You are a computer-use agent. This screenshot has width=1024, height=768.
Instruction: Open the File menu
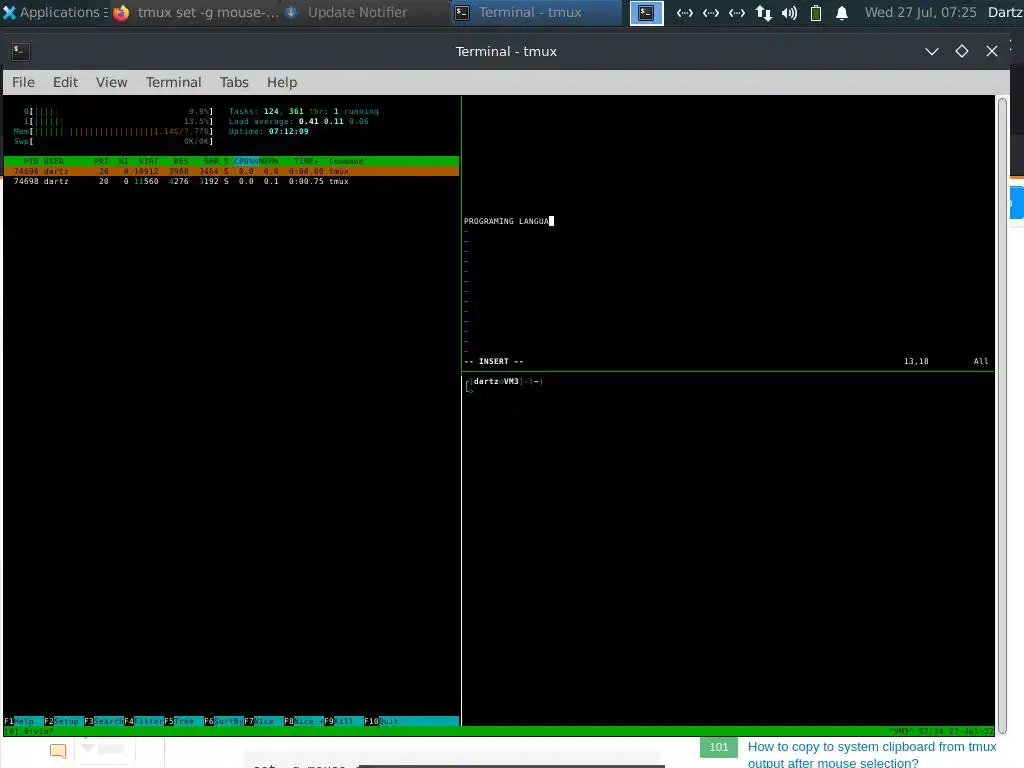tap(24, 82)
